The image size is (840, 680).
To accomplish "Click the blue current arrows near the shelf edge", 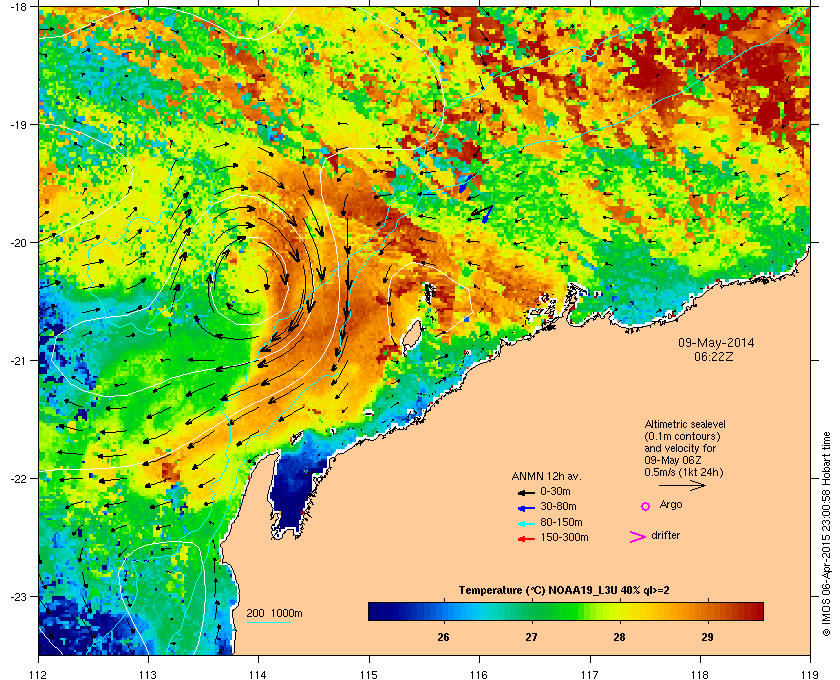I will click(476, 198).
